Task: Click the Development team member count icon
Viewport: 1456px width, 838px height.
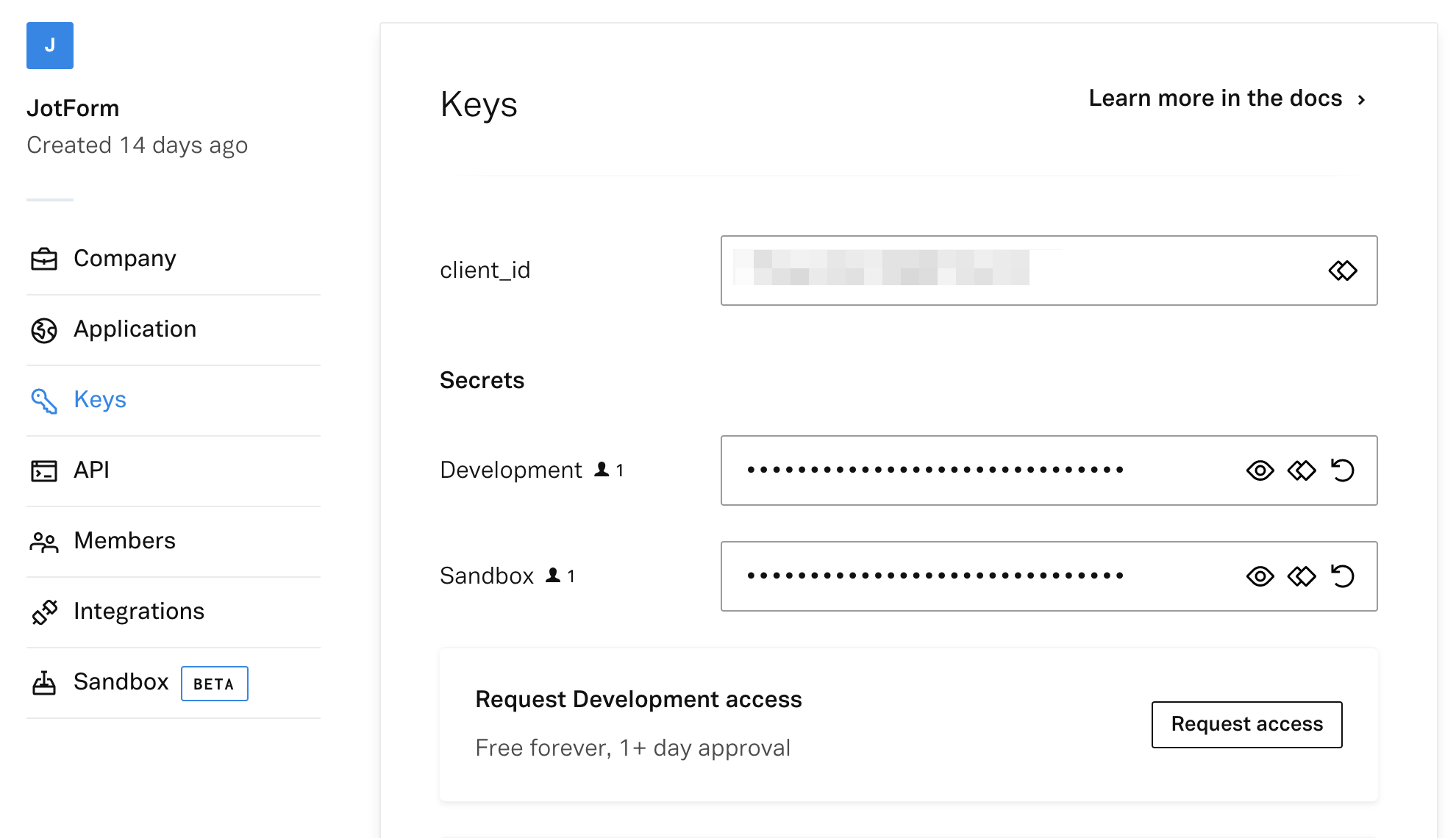Action: click(x=602, y=469)
